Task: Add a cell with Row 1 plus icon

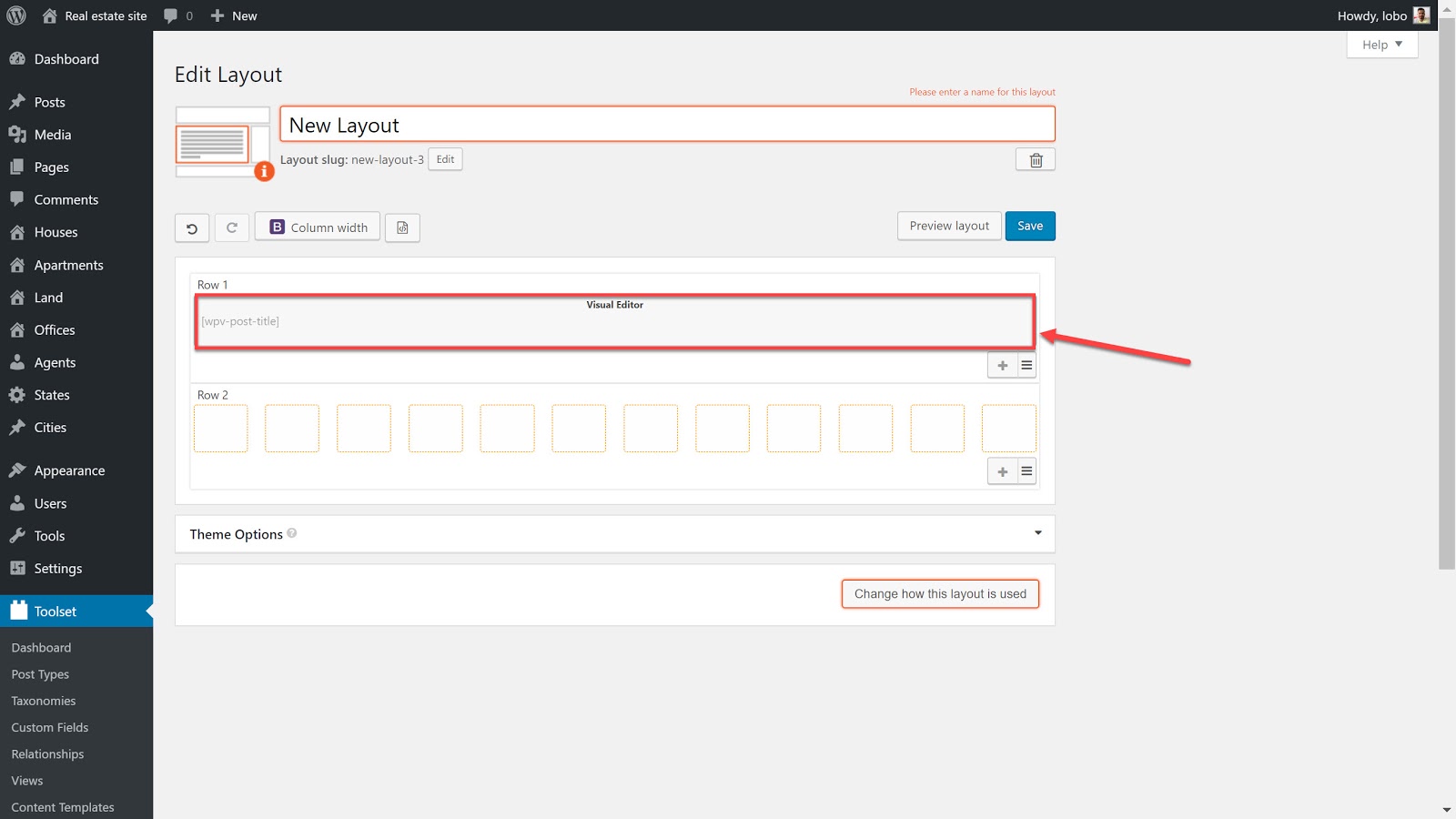Action: pyautogui.click(x=1002, y=366)
